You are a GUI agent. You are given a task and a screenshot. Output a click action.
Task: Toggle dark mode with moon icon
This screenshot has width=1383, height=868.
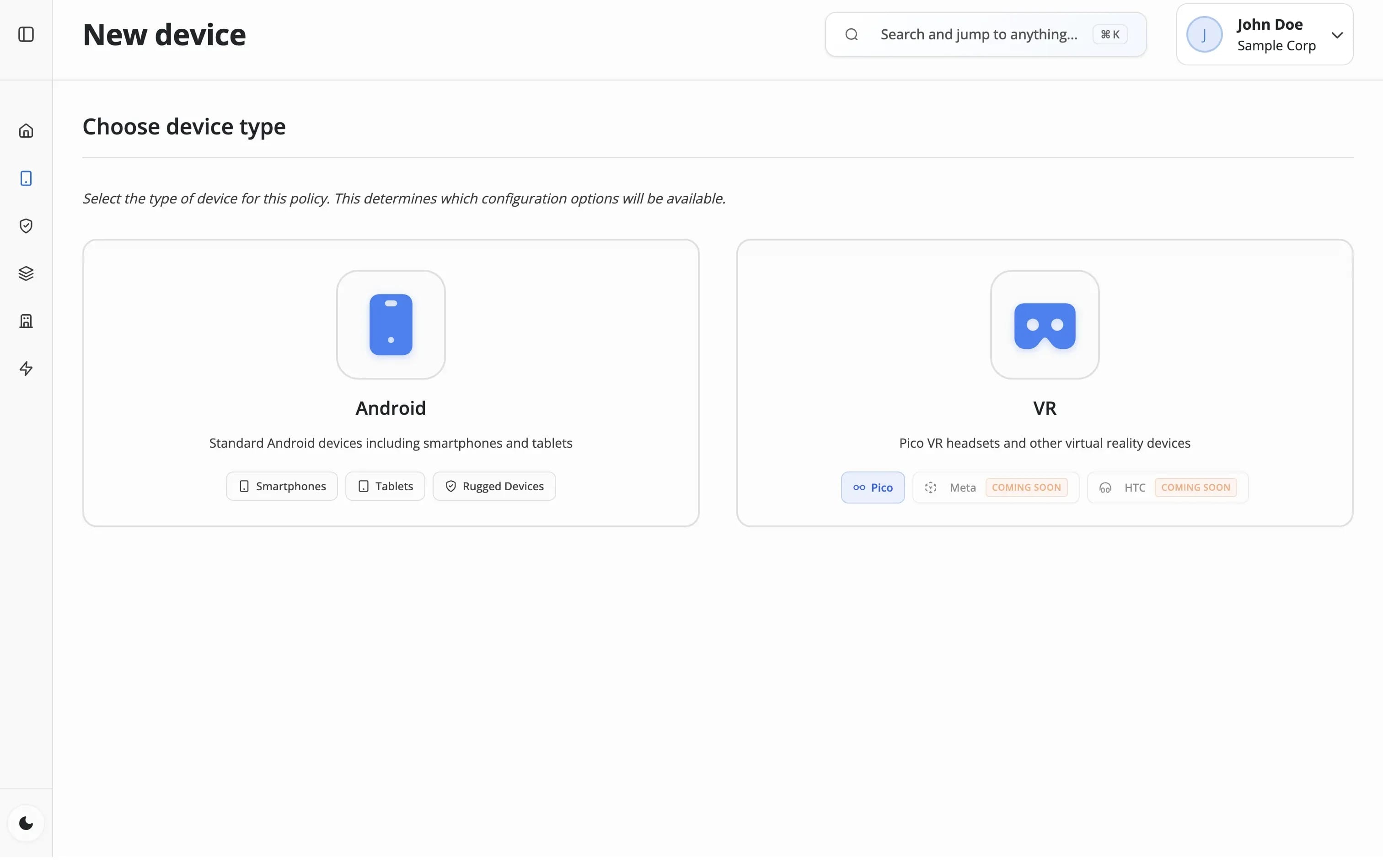pyautogui.click(x=26, y=823)
